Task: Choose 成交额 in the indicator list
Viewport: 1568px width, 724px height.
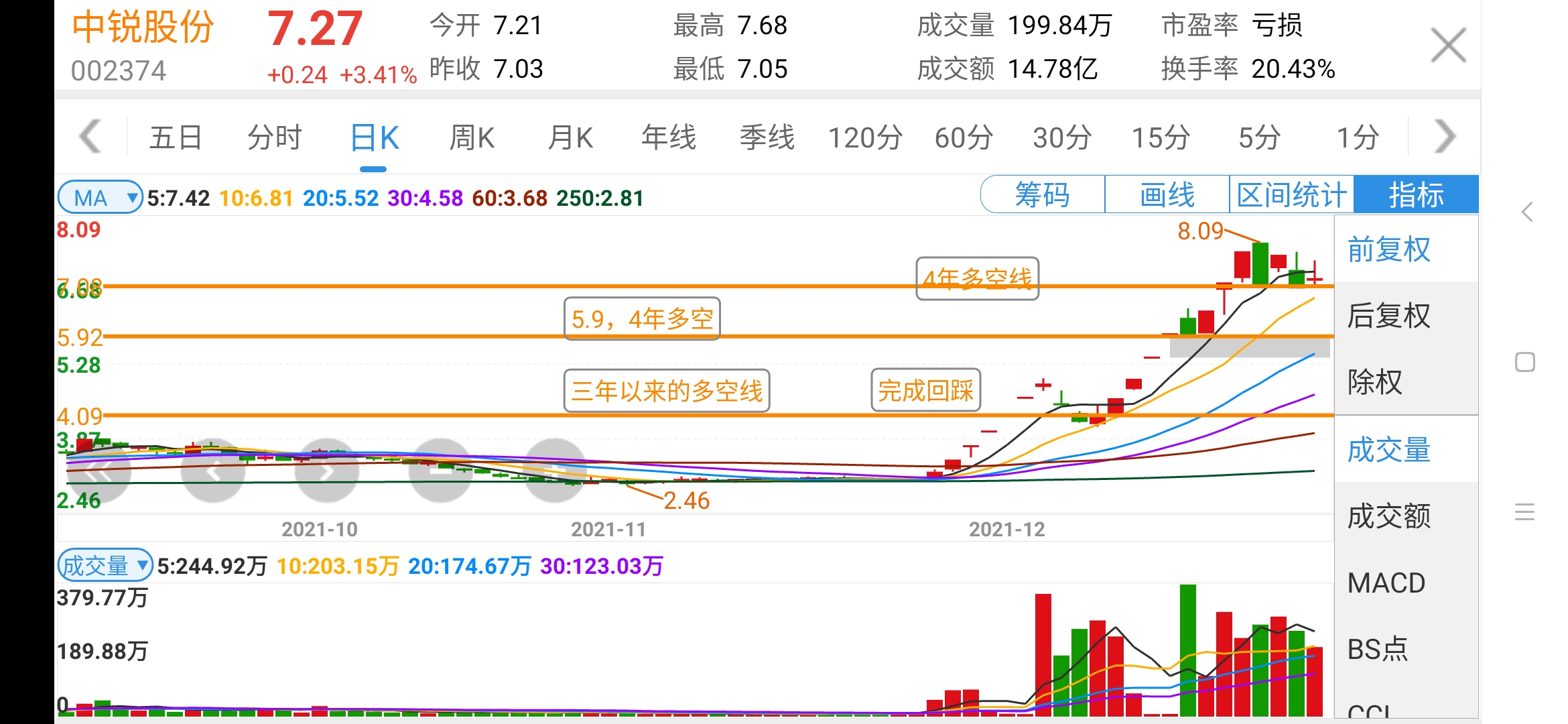Action: point(1407,516)
